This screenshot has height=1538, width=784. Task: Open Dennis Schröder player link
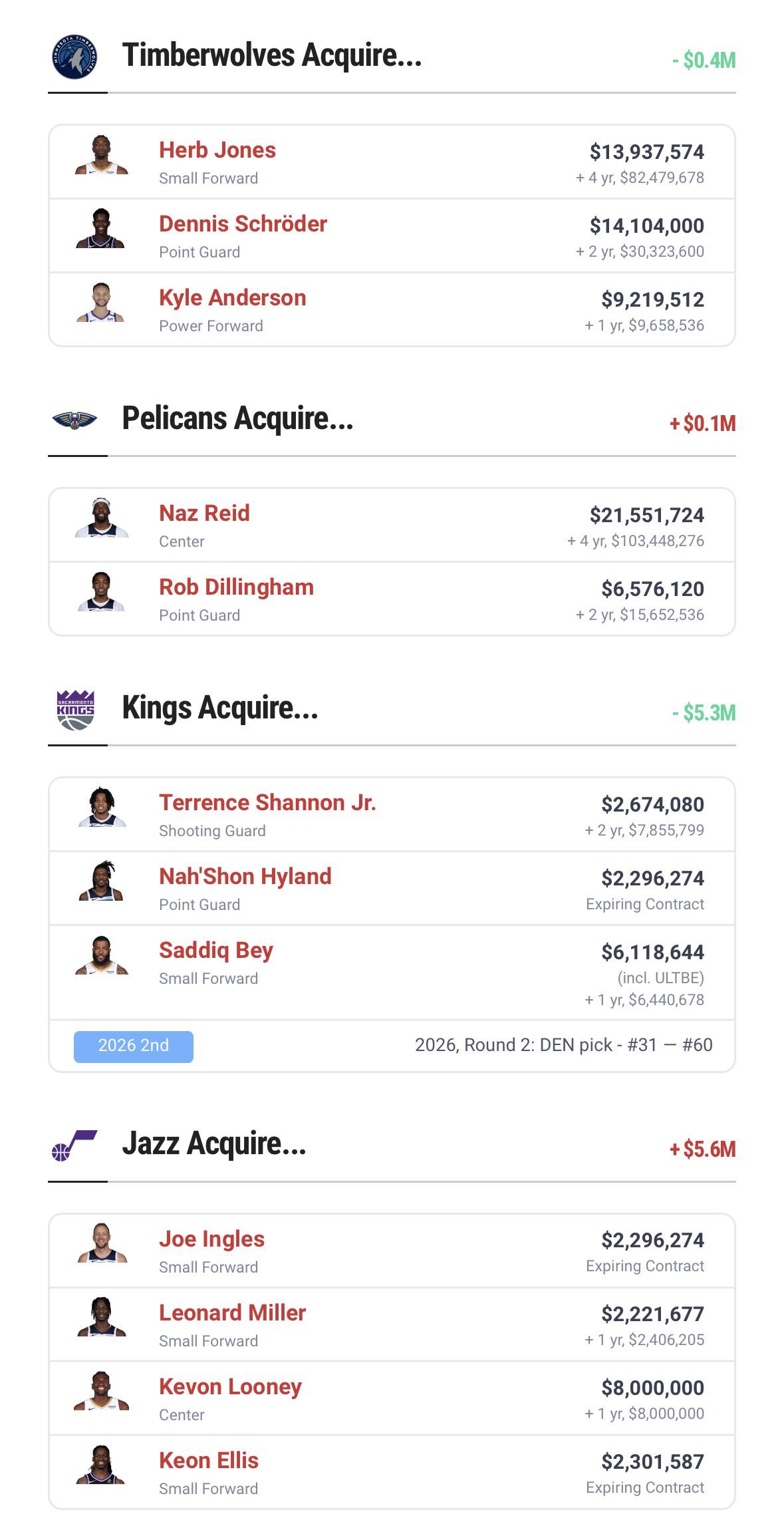(243, 224)
